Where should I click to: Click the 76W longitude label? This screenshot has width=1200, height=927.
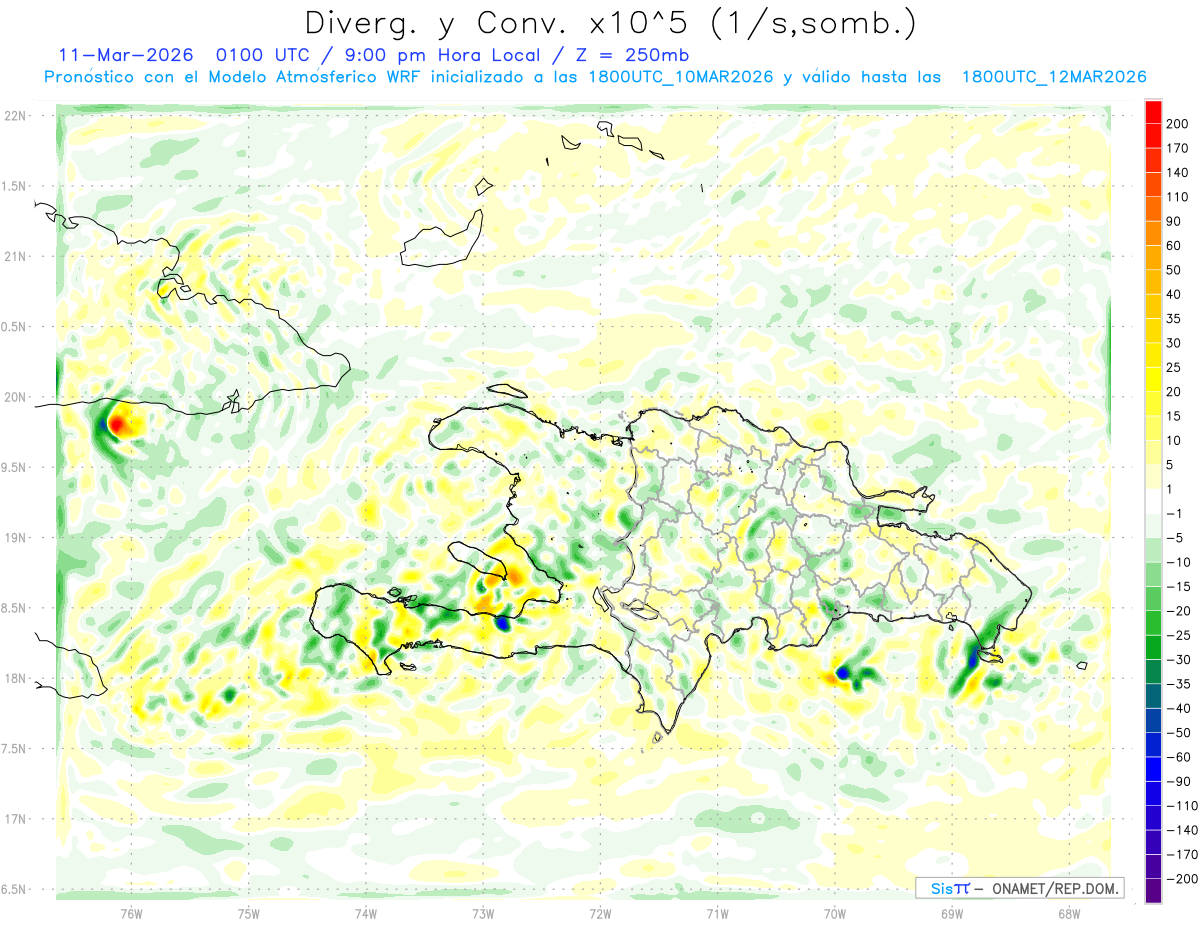click(131, 914)
